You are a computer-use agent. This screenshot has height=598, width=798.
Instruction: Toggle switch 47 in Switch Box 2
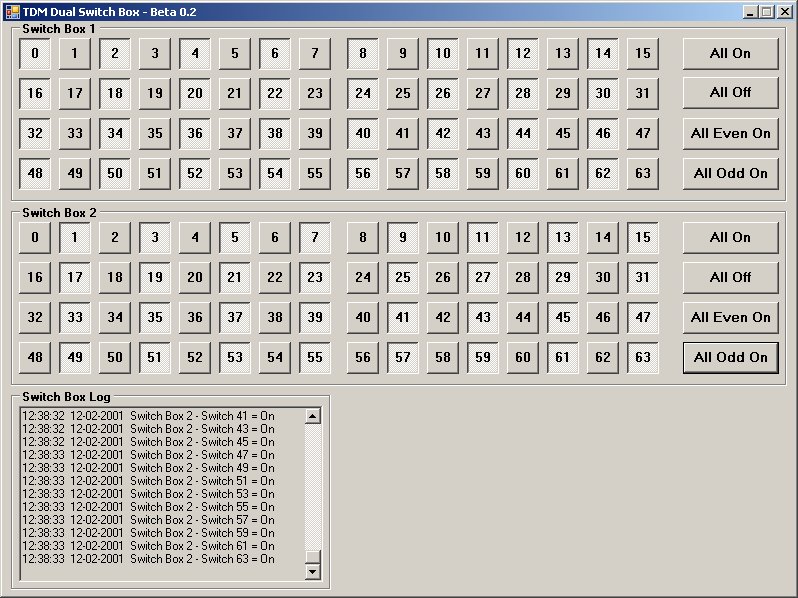(x=643, y=318)
